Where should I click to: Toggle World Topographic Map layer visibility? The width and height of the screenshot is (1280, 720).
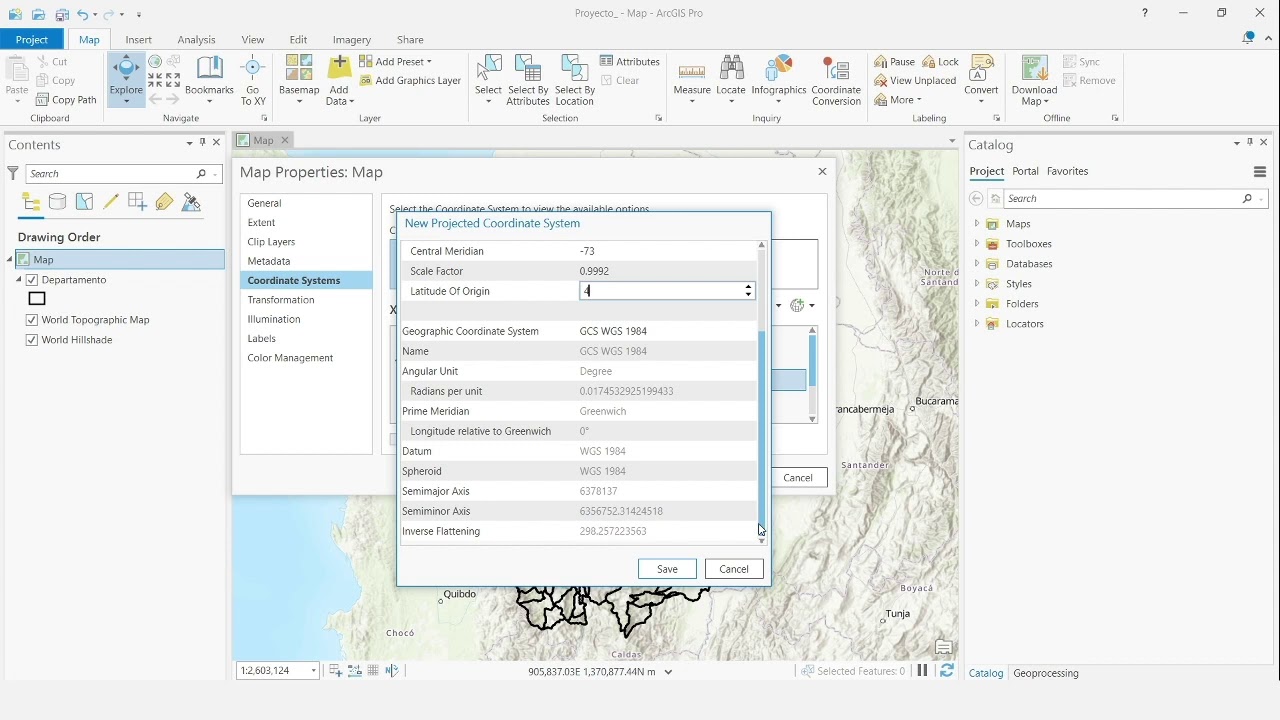32,320
